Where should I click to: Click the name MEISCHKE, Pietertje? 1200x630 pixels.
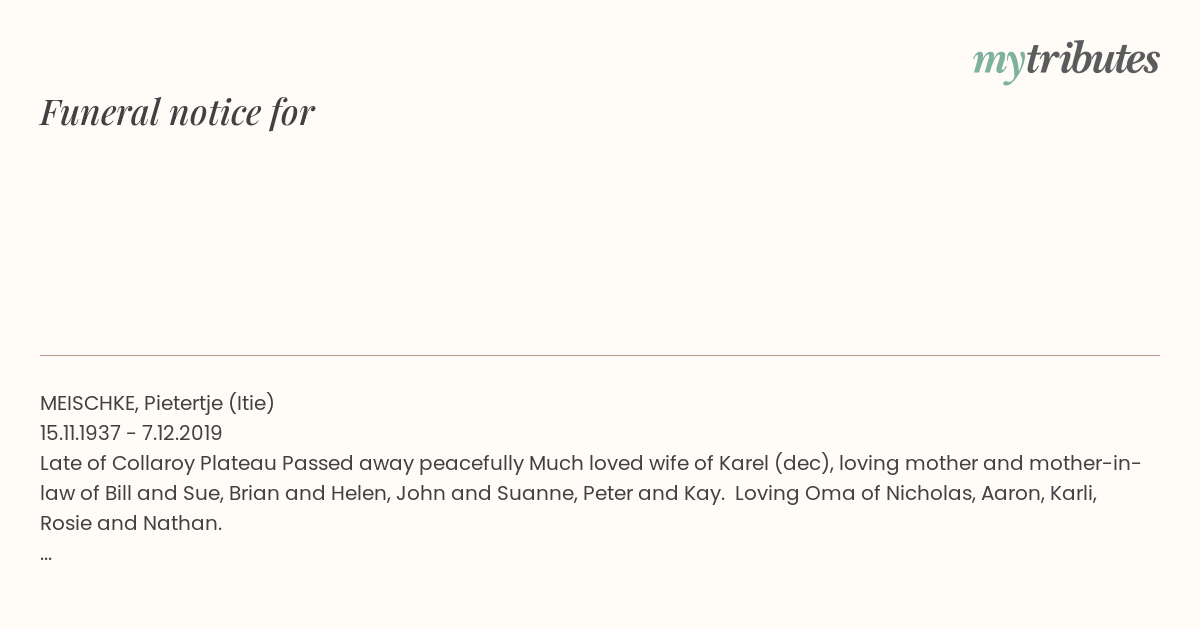131,403
